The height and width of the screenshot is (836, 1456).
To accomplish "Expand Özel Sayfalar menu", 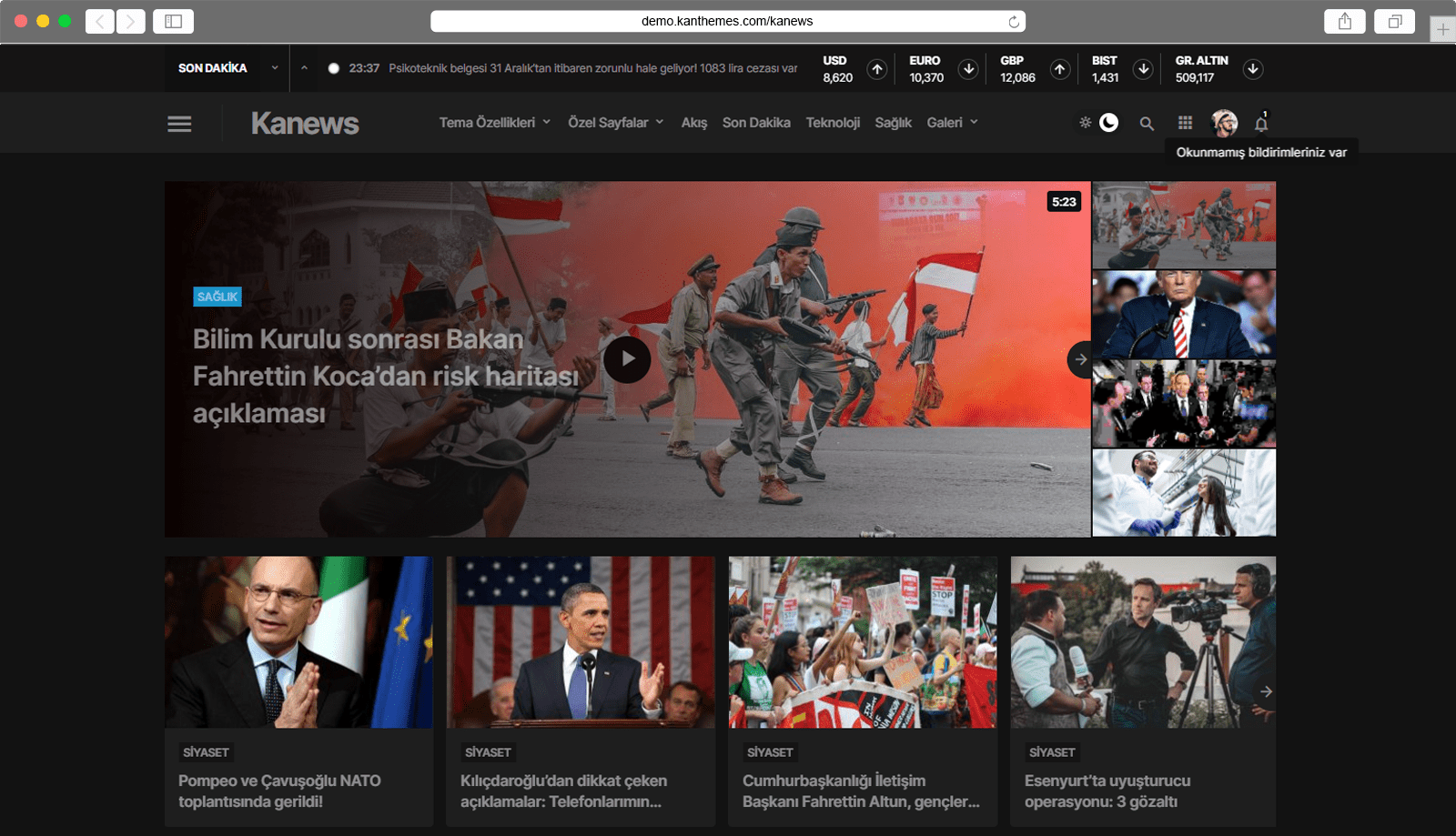I will [x=616, y=123].
